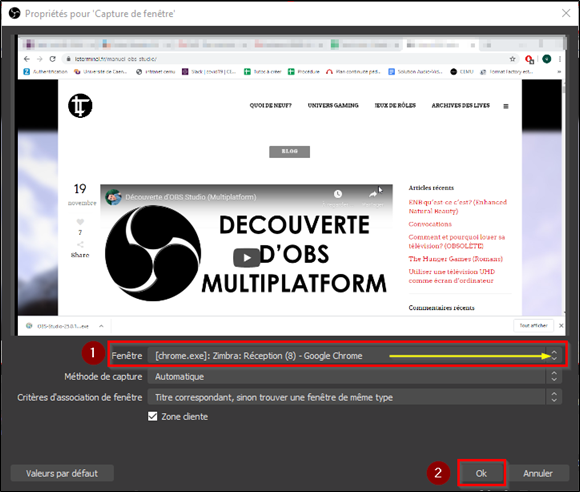Click the watch later clock icon on the video
This screenshot has height=492, width=580.
338,194
